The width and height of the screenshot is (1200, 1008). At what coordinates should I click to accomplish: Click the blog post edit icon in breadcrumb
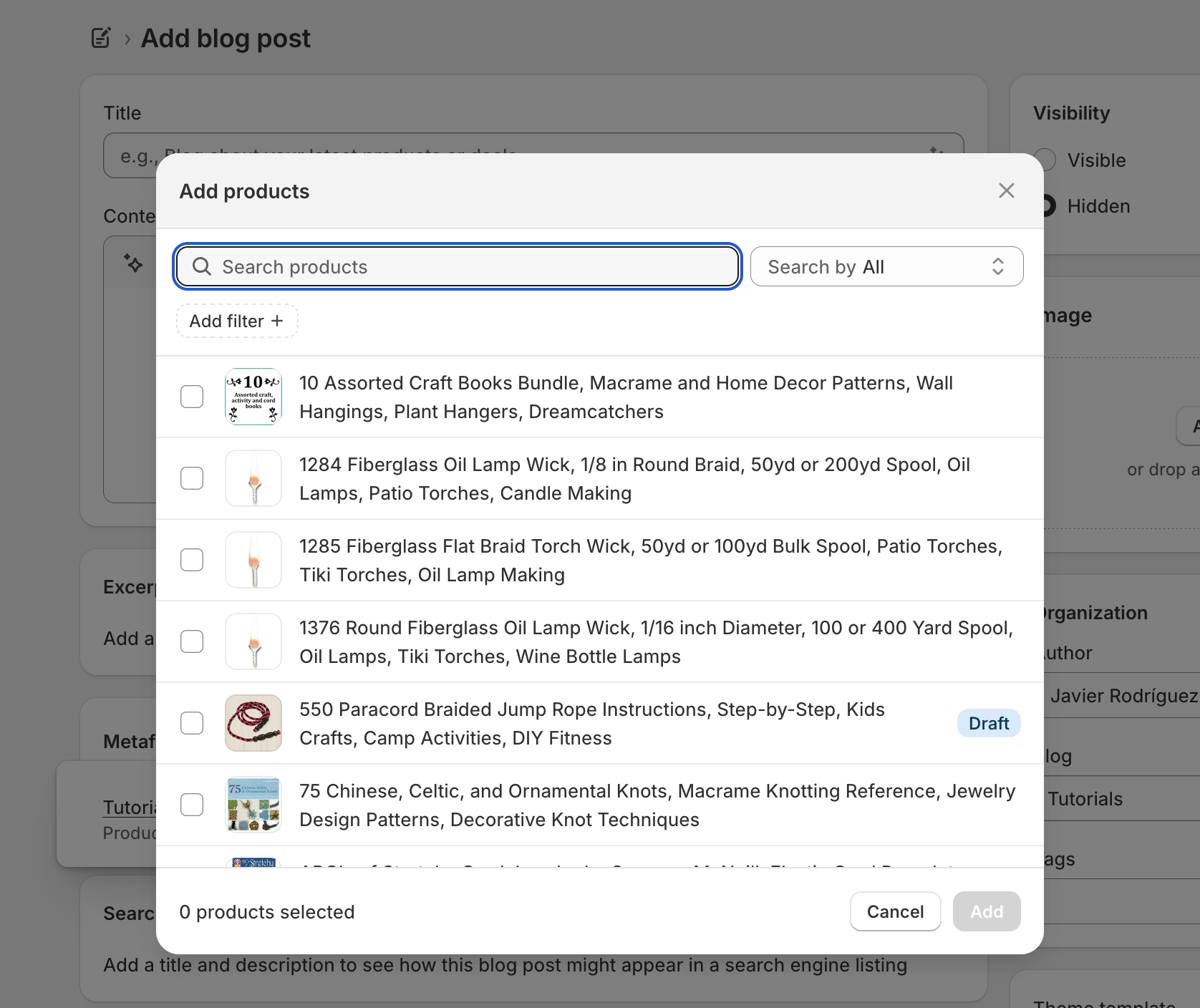[x=101, y=39]
